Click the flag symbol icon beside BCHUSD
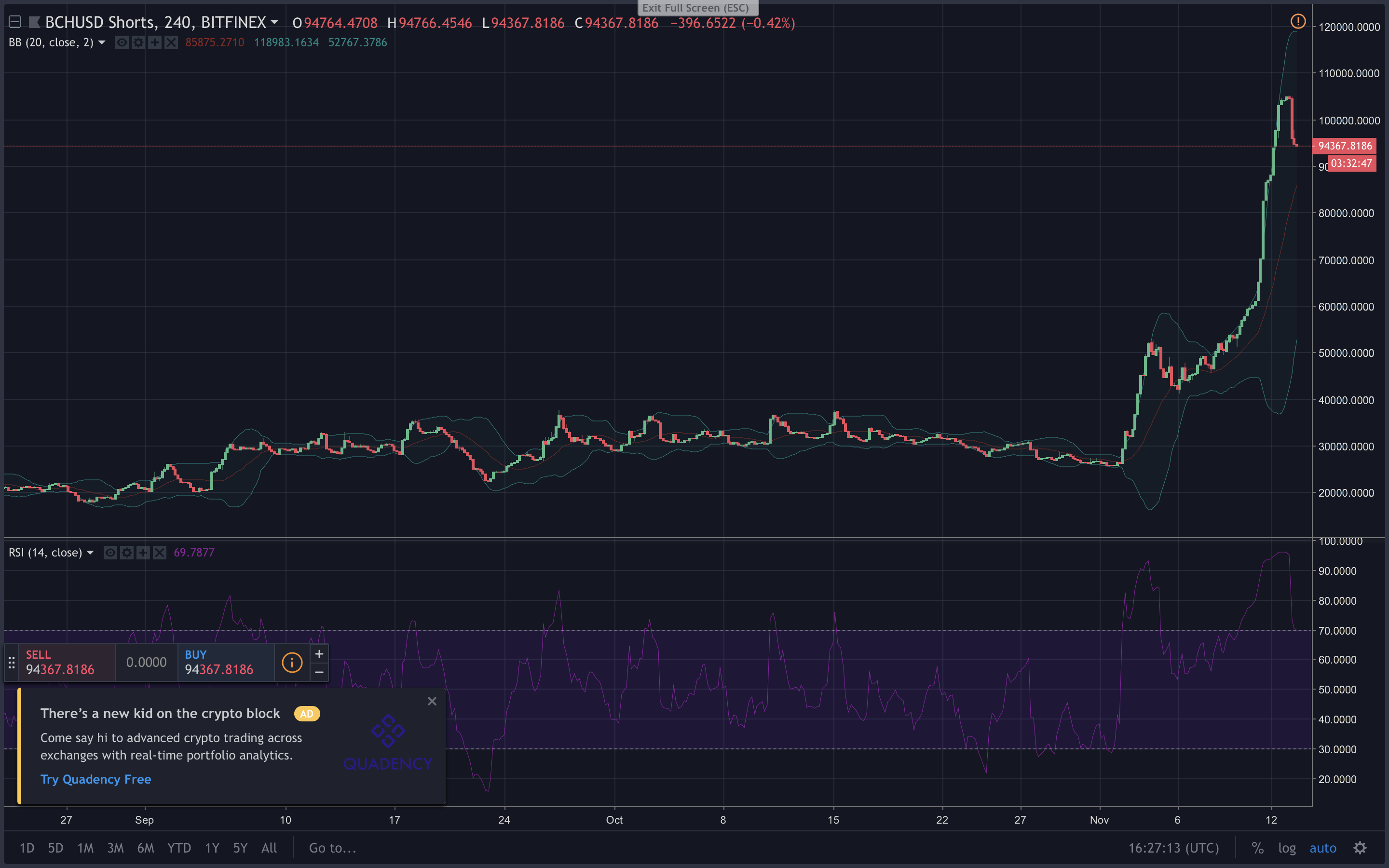The width and height of the screenshot is (1389, 868). coord(34,22)
